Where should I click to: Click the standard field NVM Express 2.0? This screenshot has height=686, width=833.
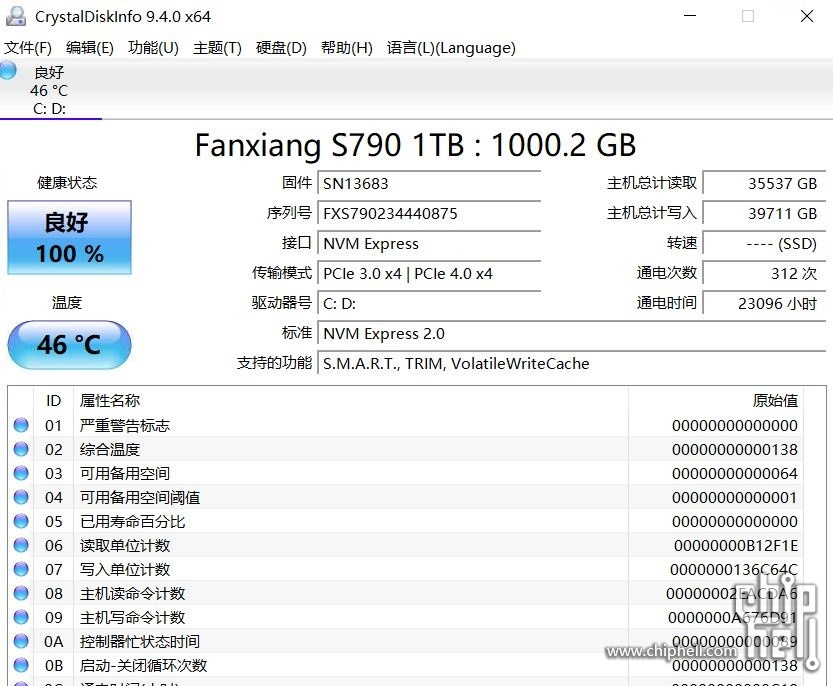click(572, 334)
